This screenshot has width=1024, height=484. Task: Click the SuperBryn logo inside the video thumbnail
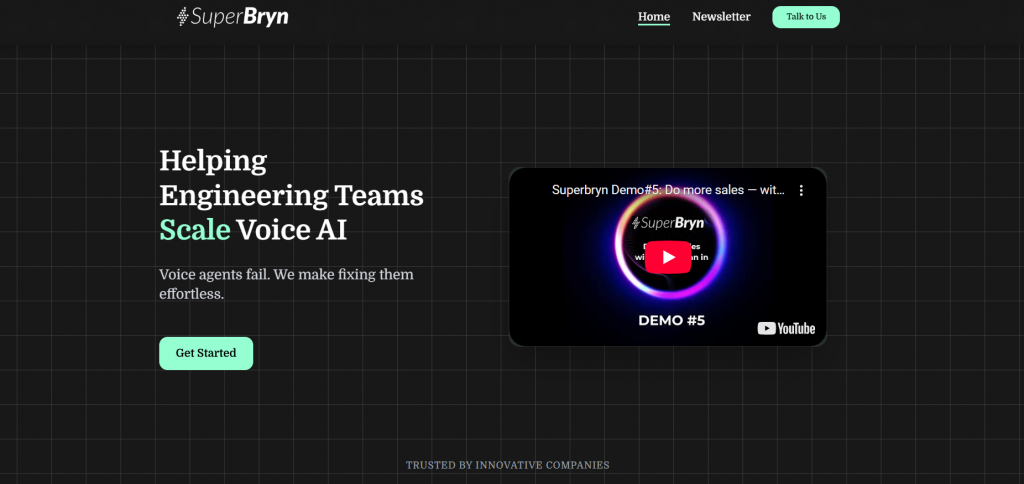(668, 222)
